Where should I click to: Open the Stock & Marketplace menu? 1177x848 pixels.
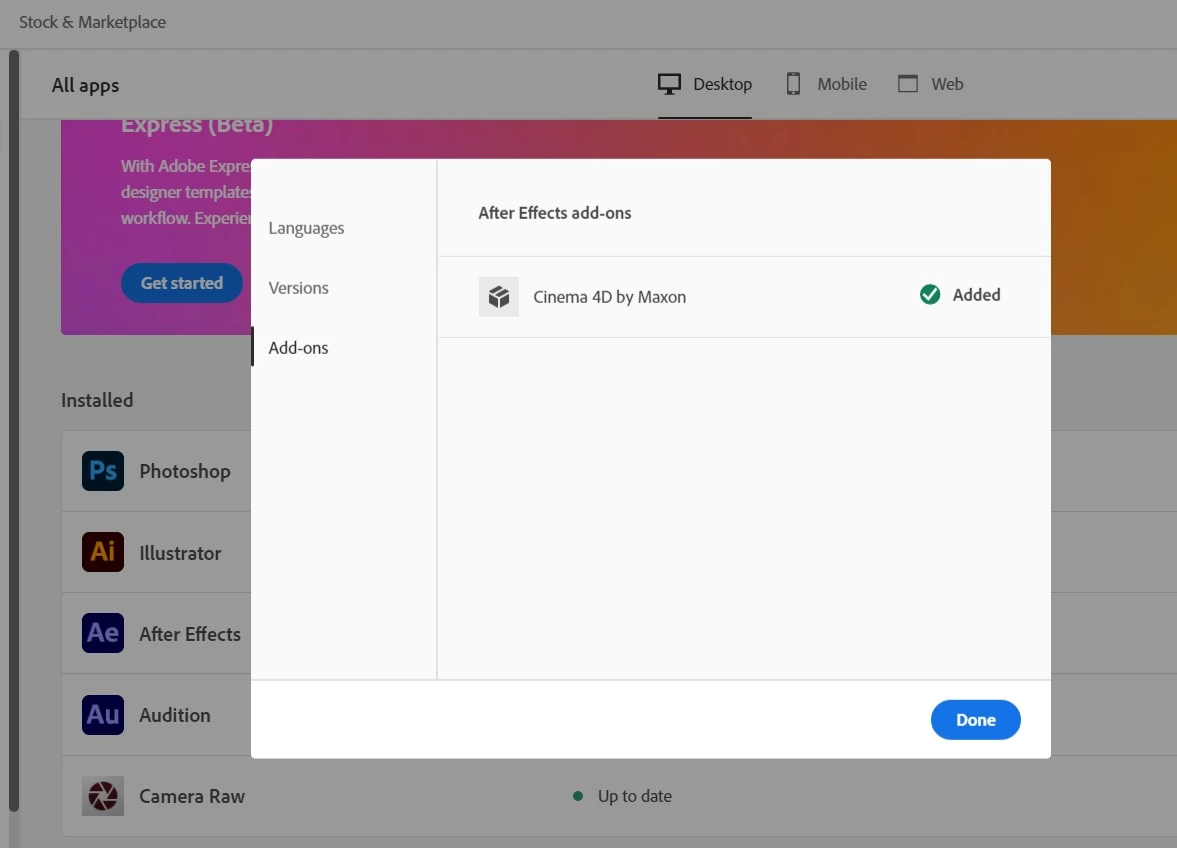(92, 23)
